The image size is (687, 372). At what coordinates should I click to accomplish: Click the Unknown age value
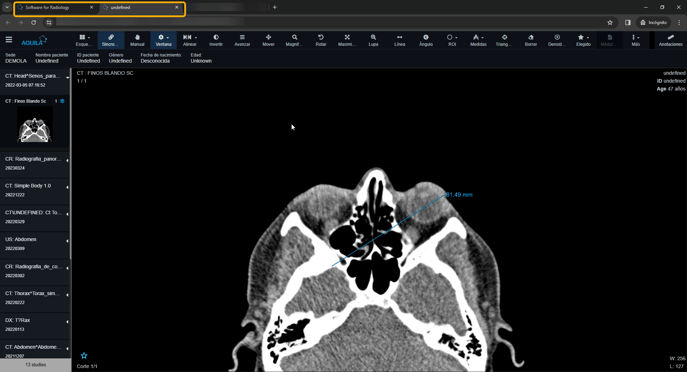(201, 61)
